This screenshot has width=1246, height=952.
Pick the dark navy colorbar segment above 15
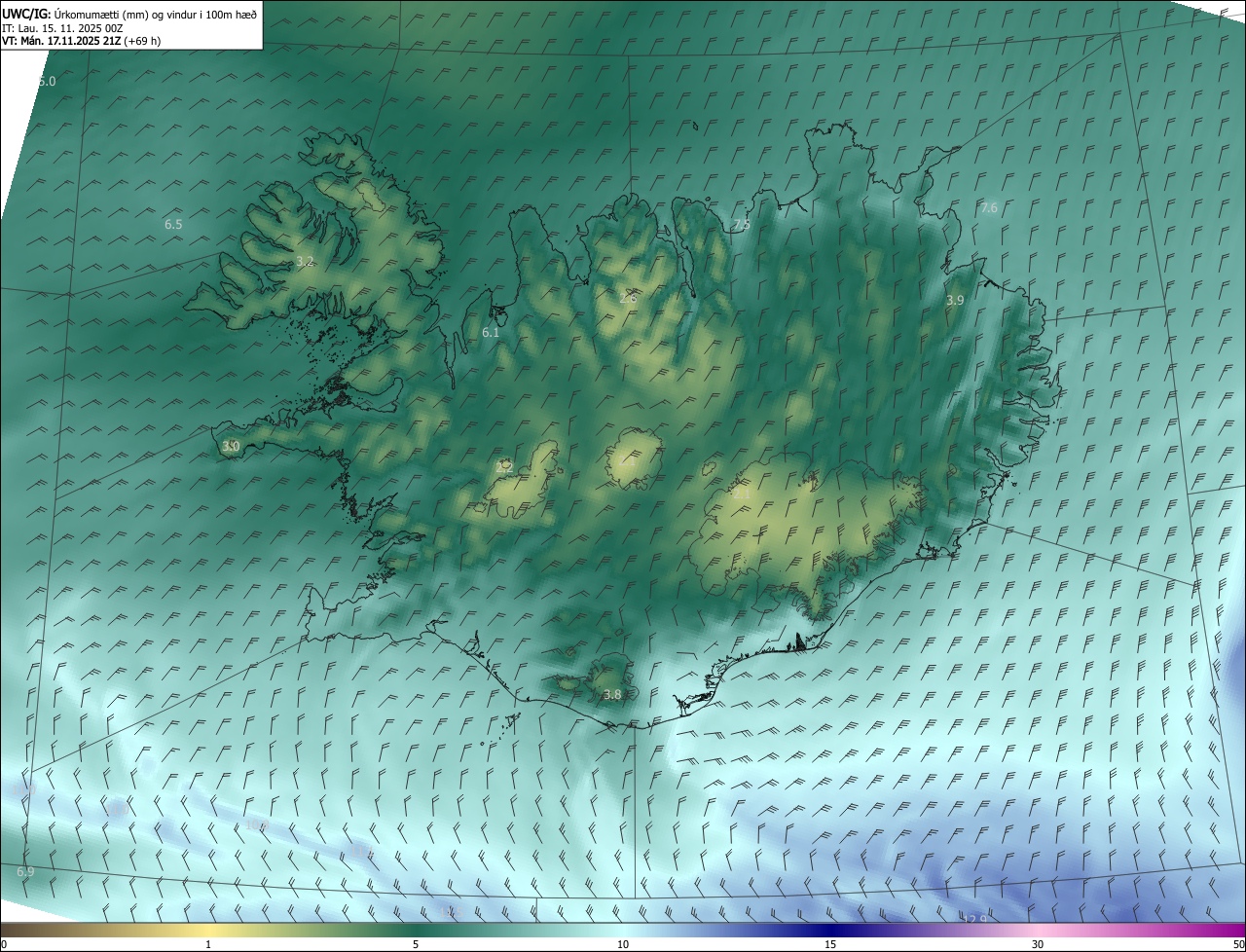(x=830, y=930)
